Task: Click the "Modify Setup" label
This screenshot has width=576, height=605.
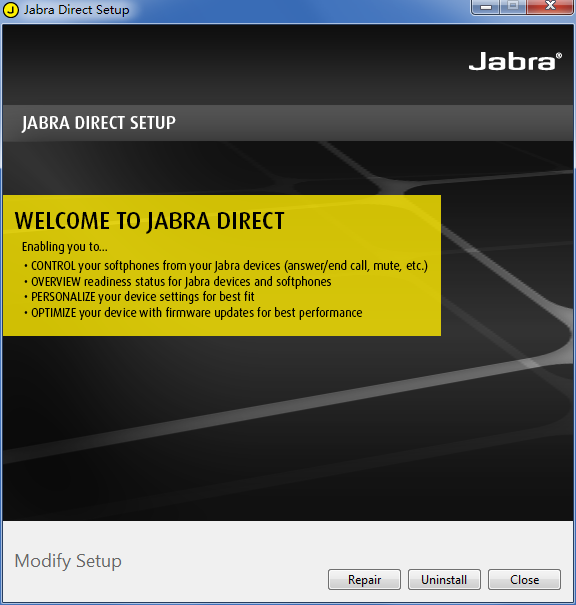Action: [68, 561]
